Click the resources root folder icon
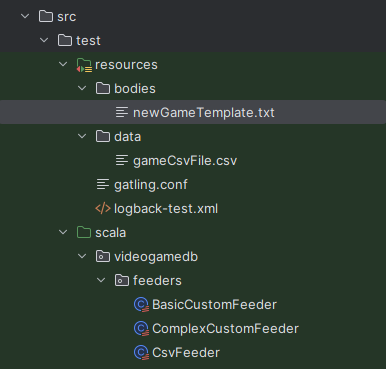The image size is (386, 369). click(84, 65)
